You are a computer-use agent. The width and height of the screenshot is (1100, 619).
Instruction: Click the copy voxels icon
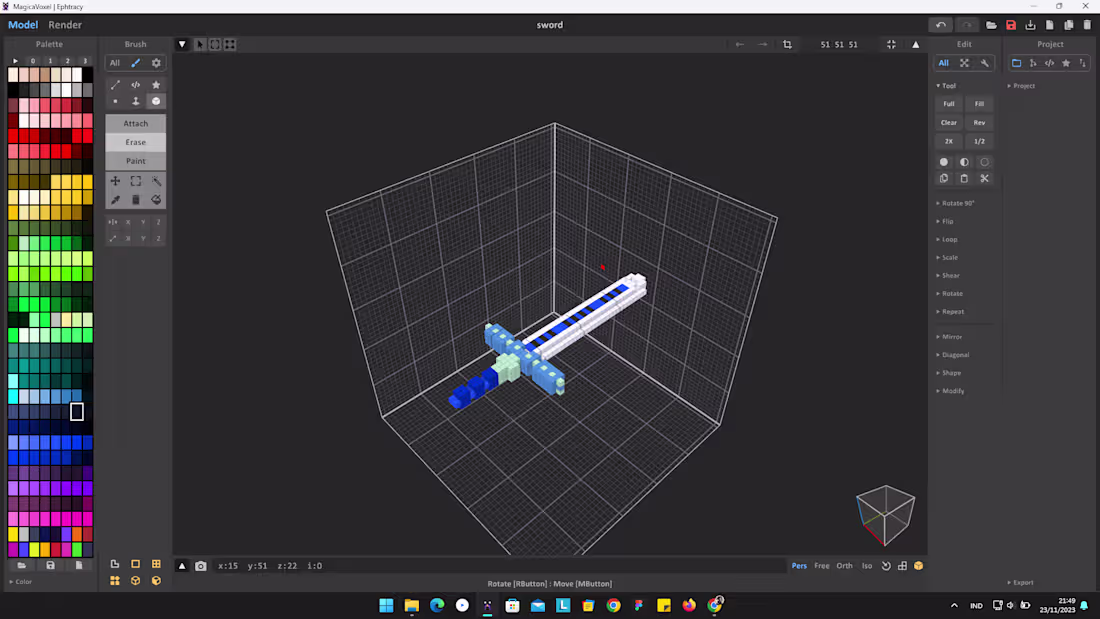coord(944,179)
